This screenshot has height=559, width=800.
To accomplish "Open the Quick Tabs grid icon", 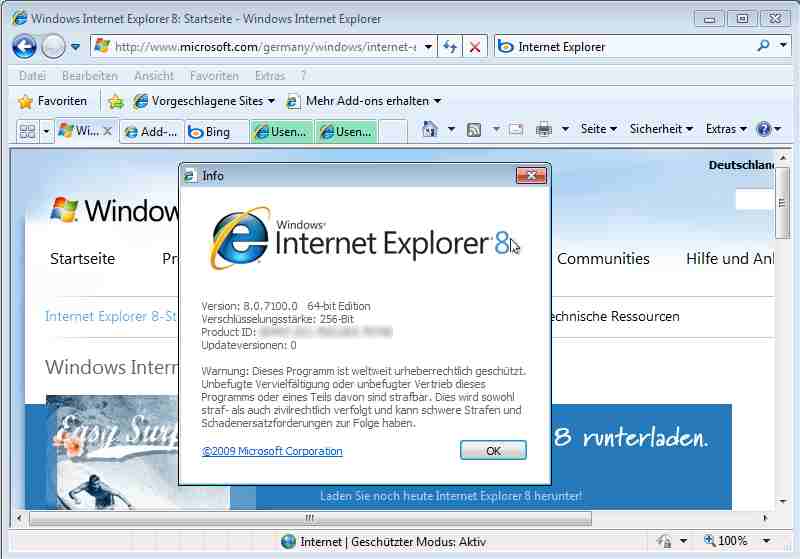I will pyautogui.click(x=27, y=131).
